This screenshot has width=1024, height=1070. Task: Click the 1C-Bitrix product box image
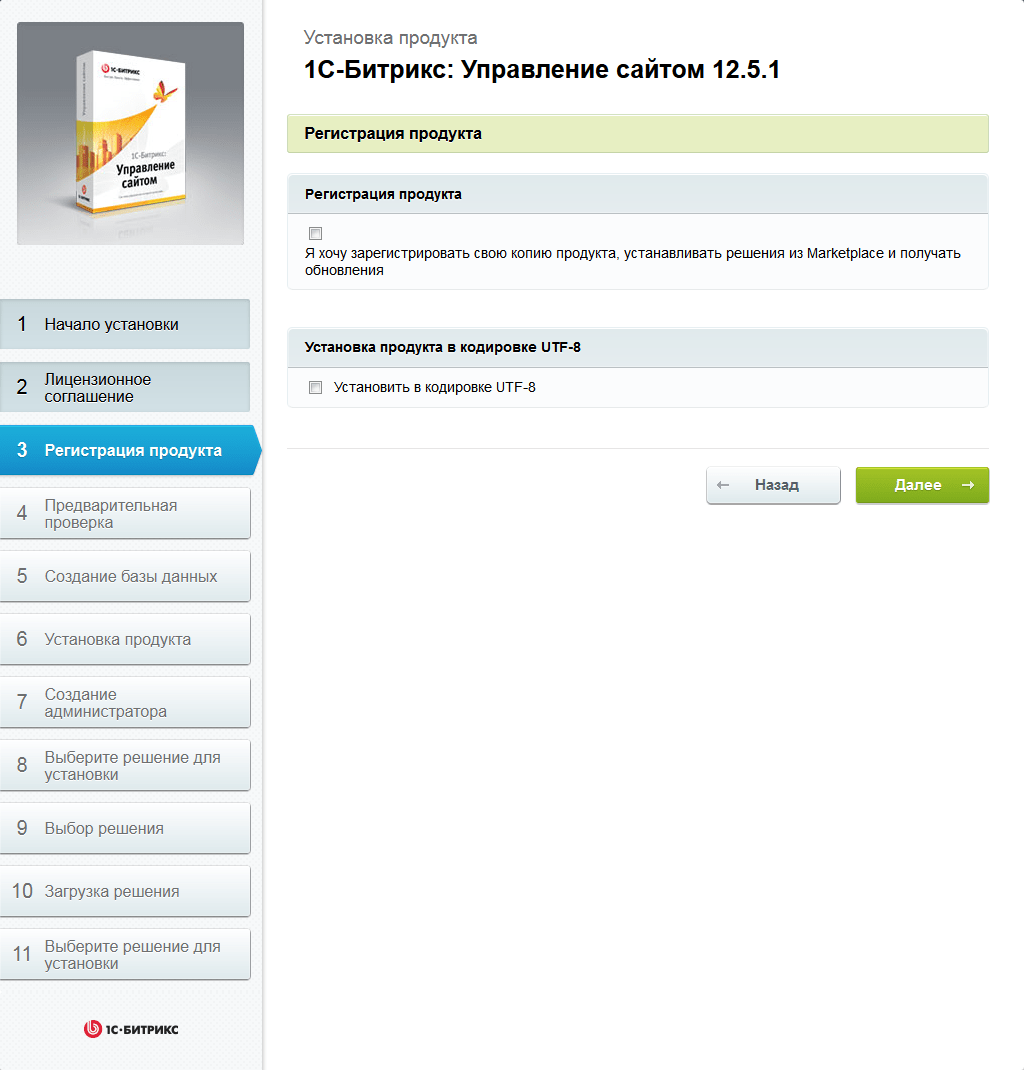click(130, 133)
